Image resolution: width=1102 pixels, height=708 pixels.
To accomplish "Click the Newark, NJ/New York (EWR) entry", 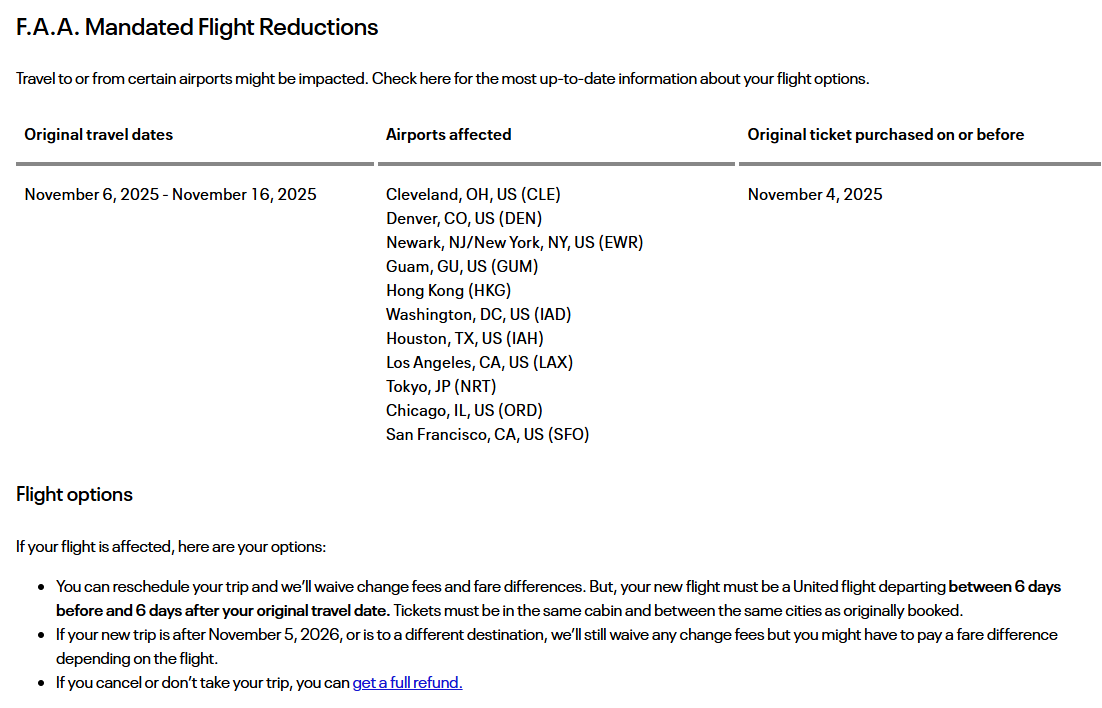I will pyautogui.click(x=514, y=243).
